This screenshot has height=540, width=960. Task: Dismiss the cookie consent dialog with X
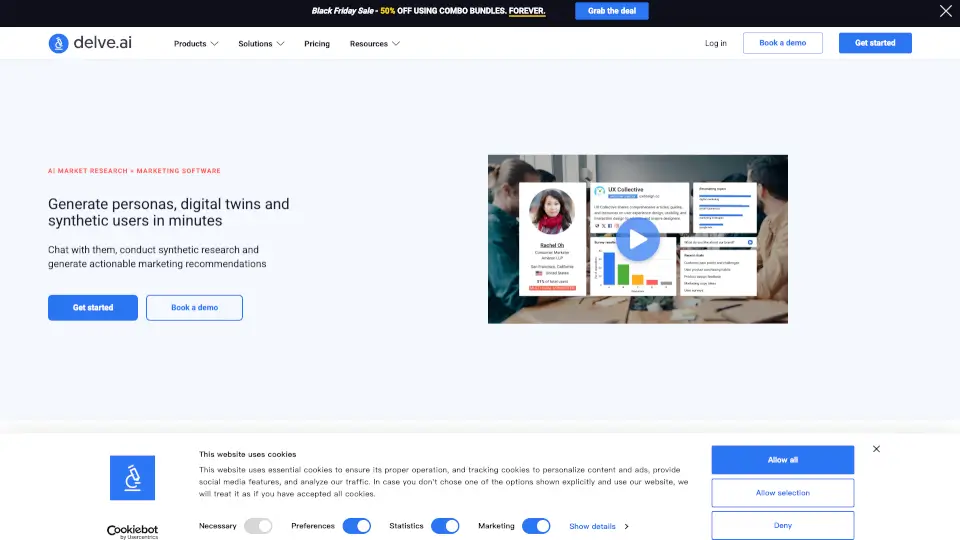pos(876,449)
